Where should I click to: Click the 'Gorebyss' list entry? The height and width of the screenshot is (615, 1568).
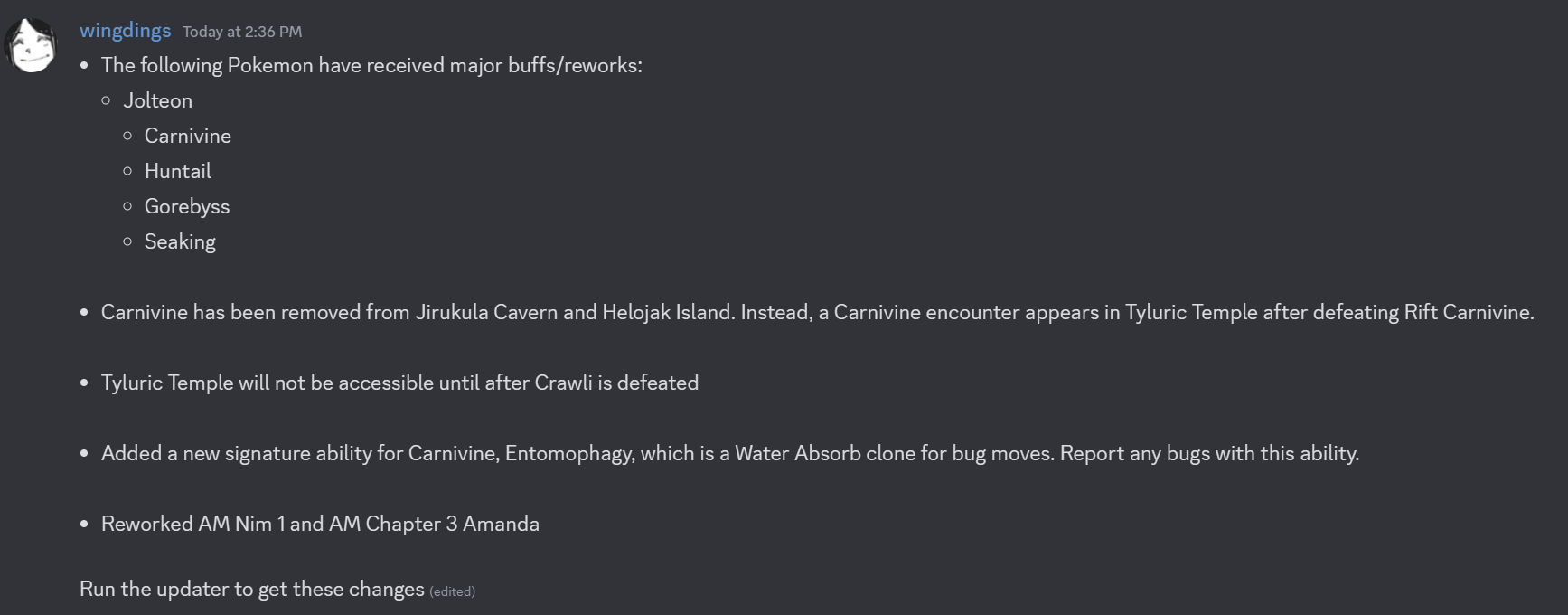coord(187,206)
